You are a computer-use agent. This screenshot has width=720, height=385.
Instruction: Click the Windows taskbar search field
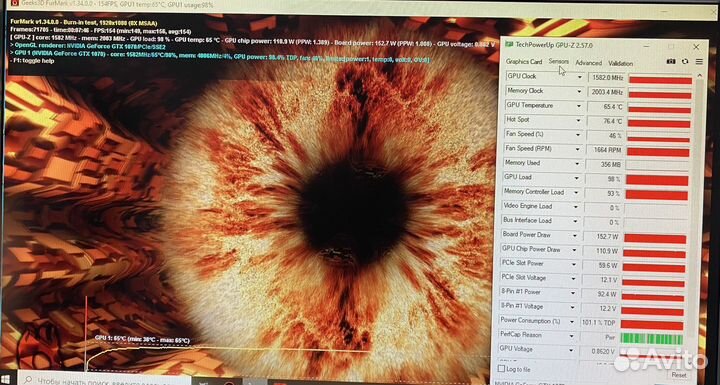(106, 380)
